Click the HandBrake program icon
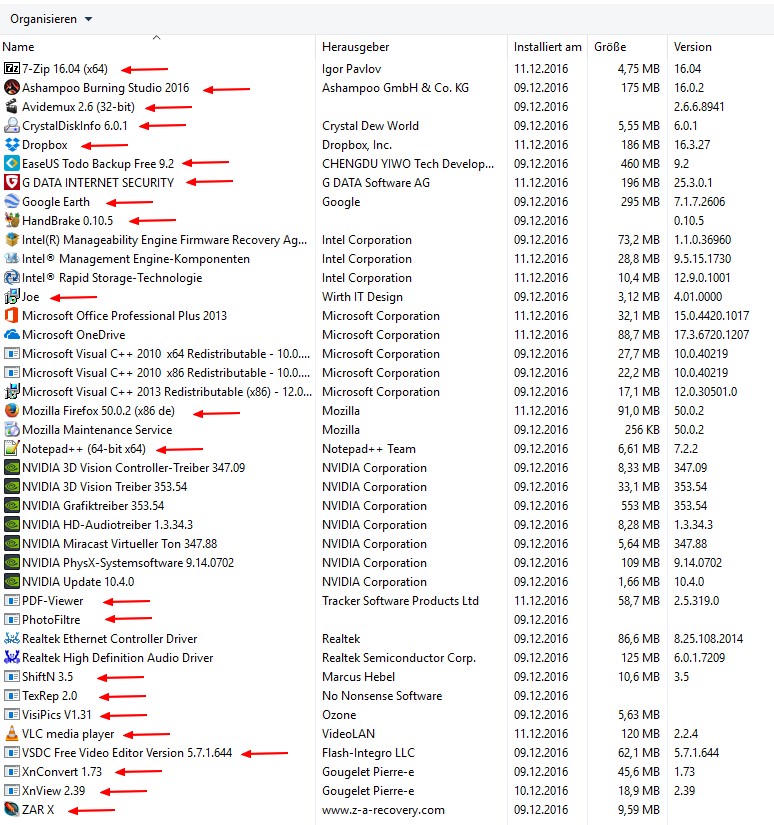This screenshot has height=825, width=774. [x=12, y=221]
